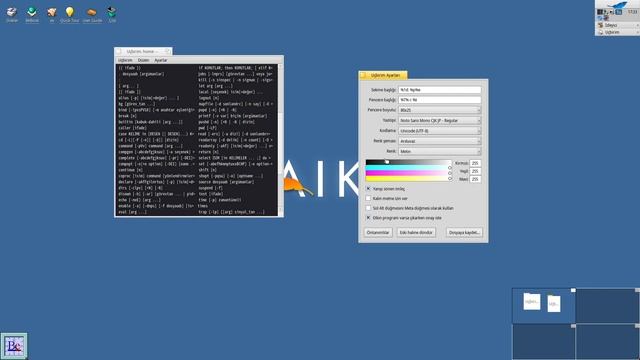Click the Deskbar clock display
The height and width of the screenshot is (360, 640).
[632, 12]
